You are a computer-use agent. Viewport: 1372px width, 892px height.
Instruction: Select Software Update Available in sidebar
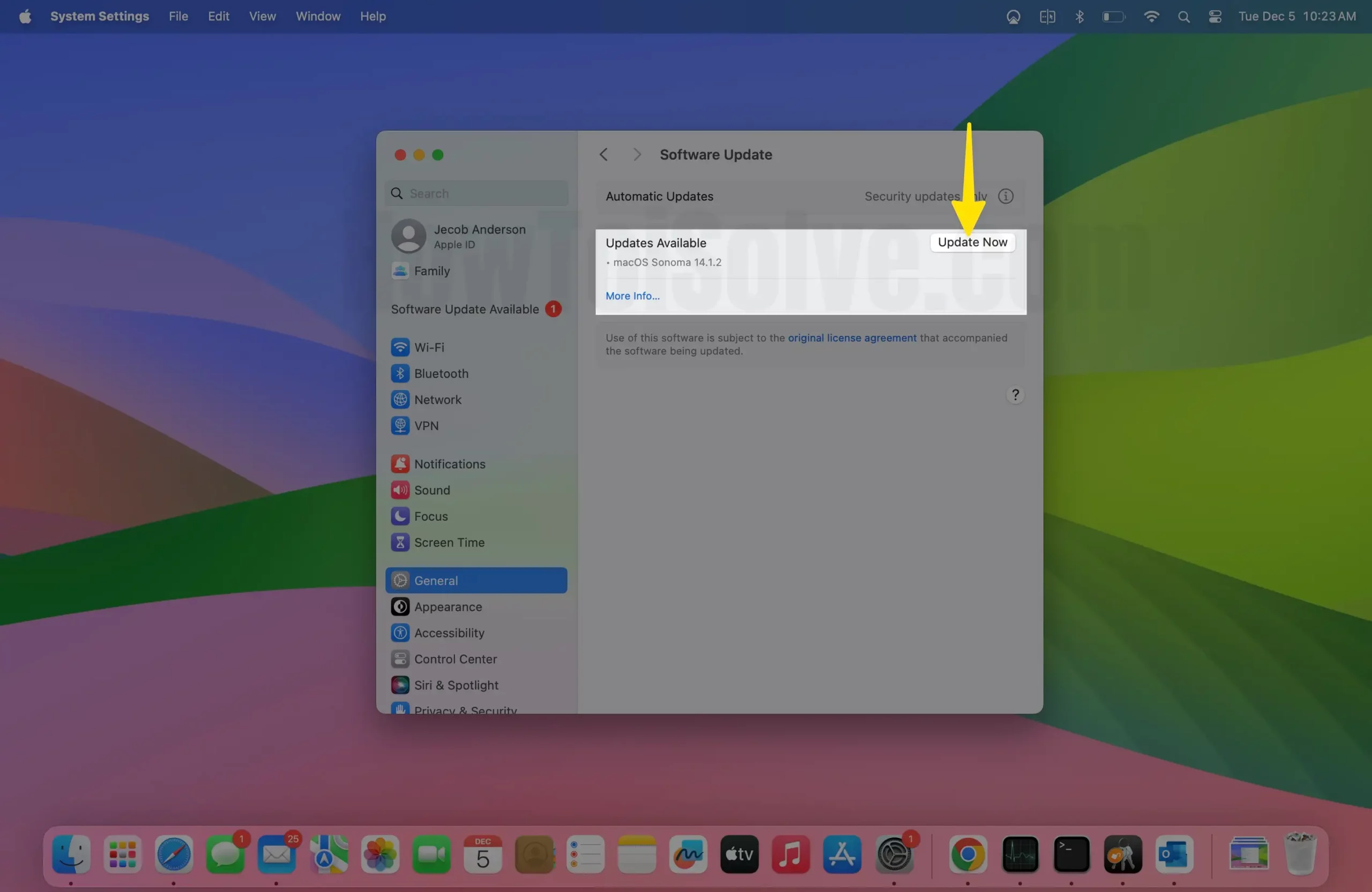point(477,309)
